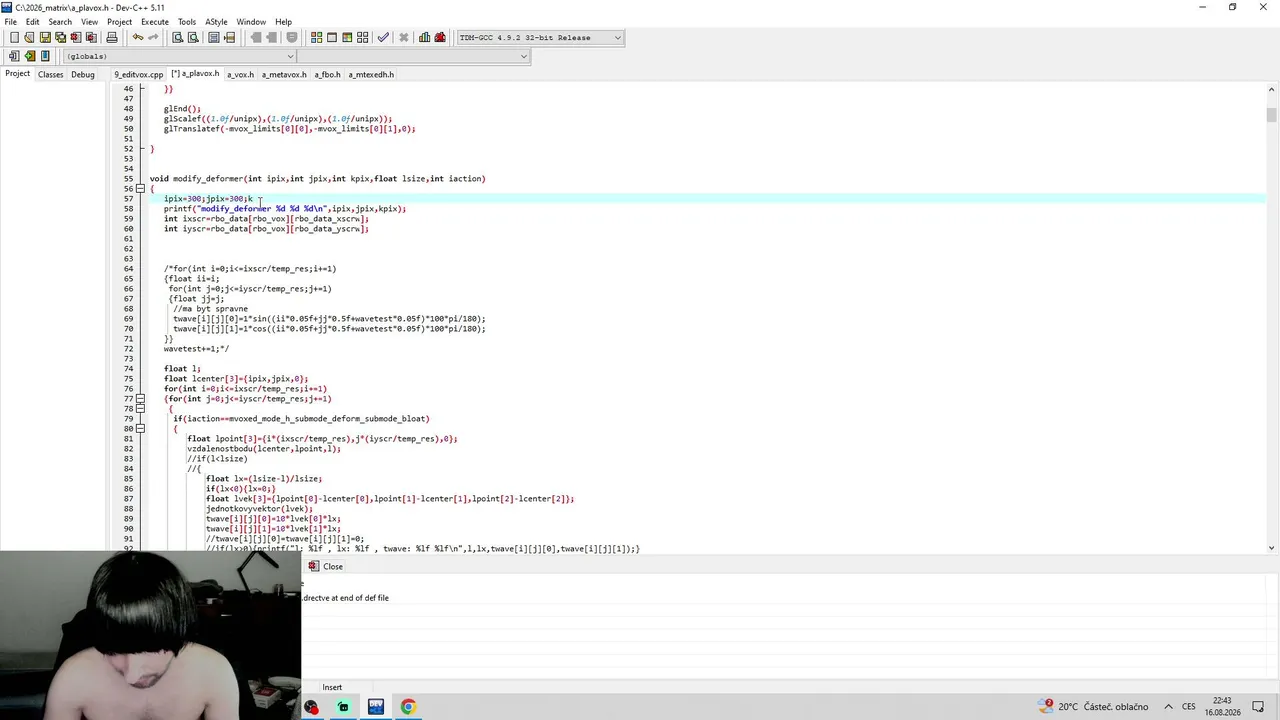The width and height of the screenshot is (1280, 720).
Task: Click the vertical scrollbar thumb
Action: click(x=1271, y=114)
